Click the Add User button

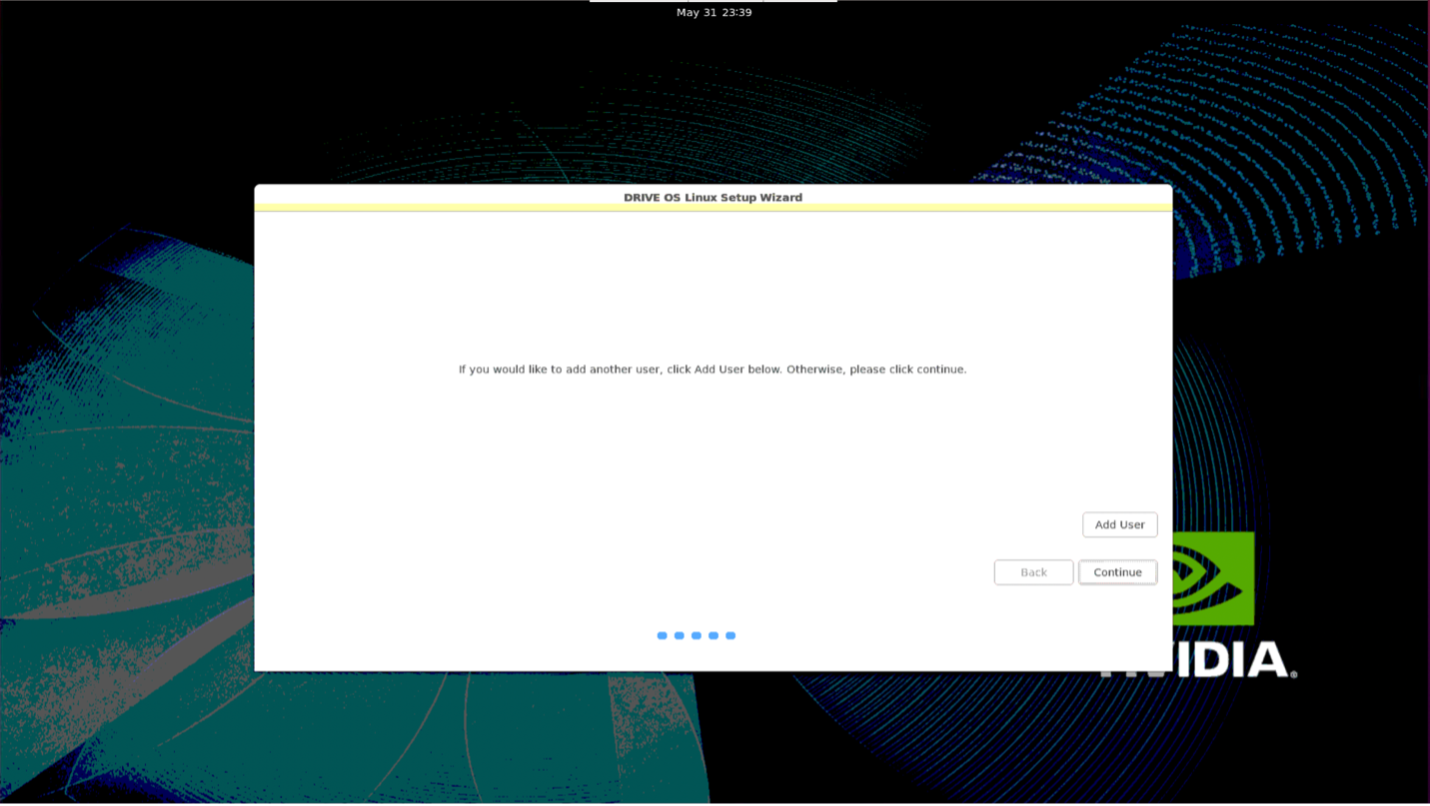coord(1119,525)
